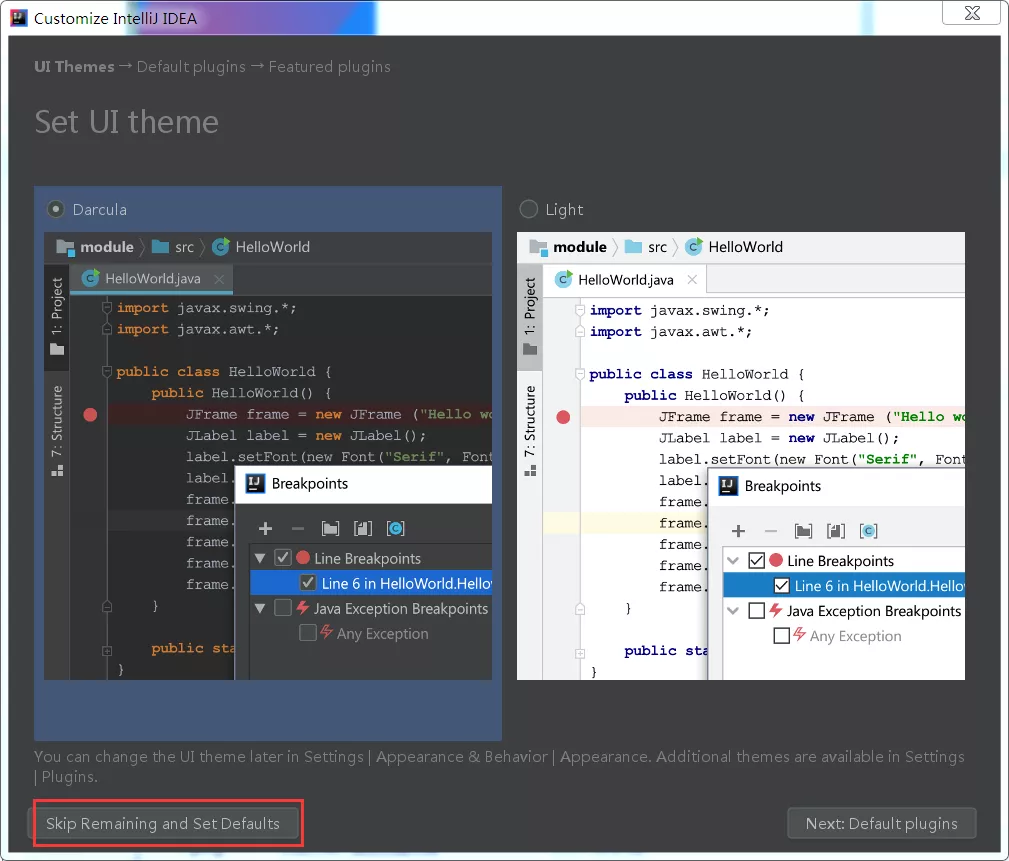Click red breakpoint dot in Darcula gutter
This screenshot has height=861, width=1009.
pyautogui.click(x=90, y=415)
